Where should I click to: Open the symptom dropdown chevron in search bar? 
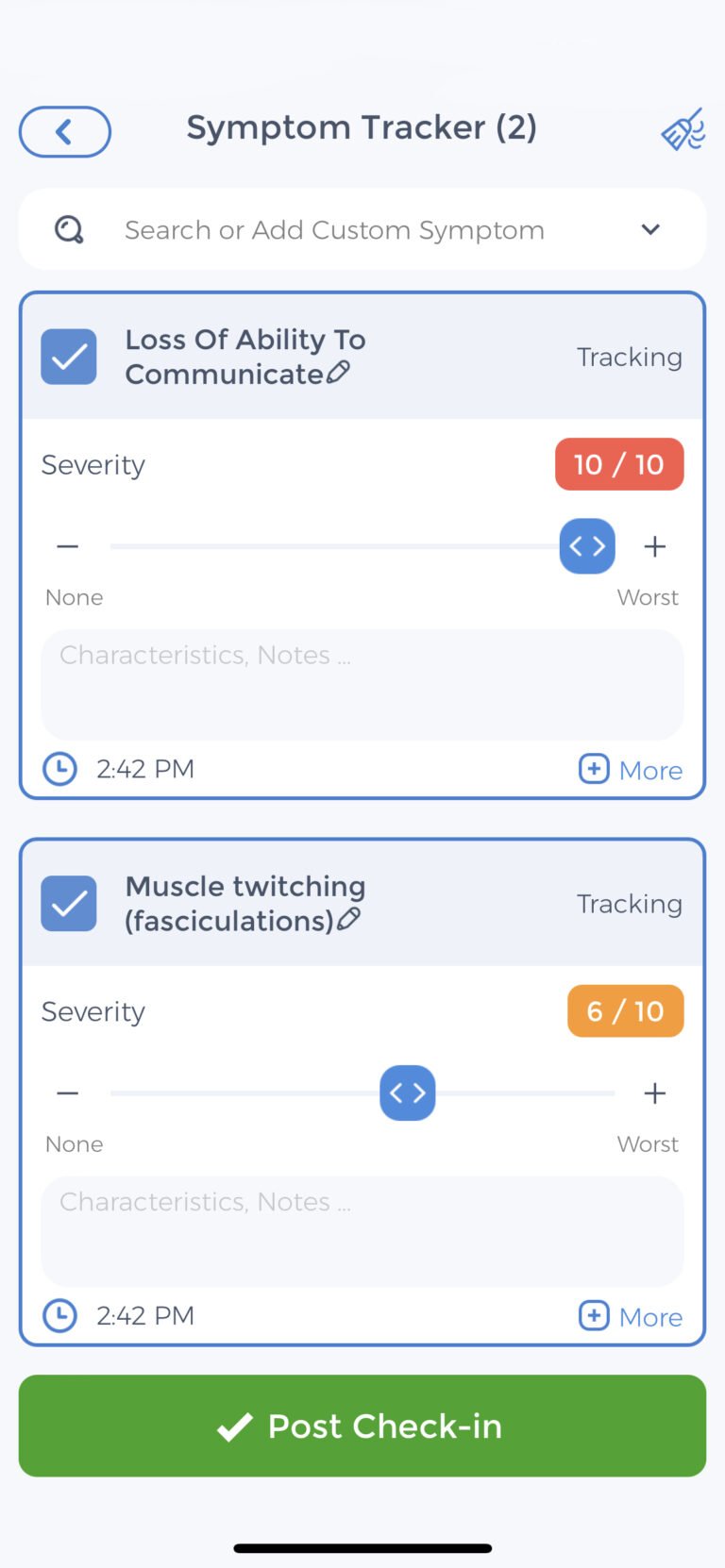[650, 229]
